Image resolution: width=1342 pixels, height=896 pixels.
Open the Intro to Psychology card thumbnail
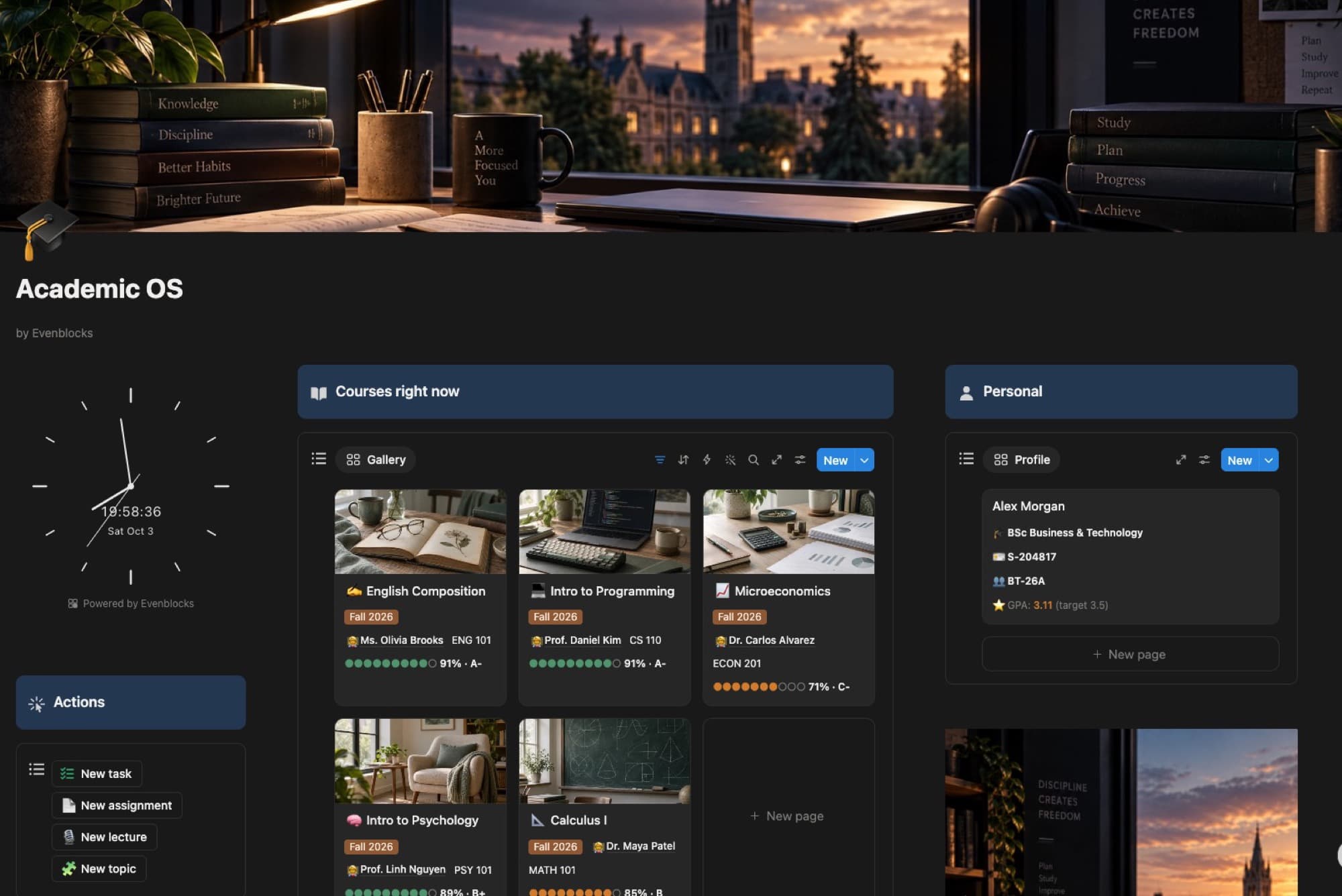pyautogui.click(x=420, y=761)
